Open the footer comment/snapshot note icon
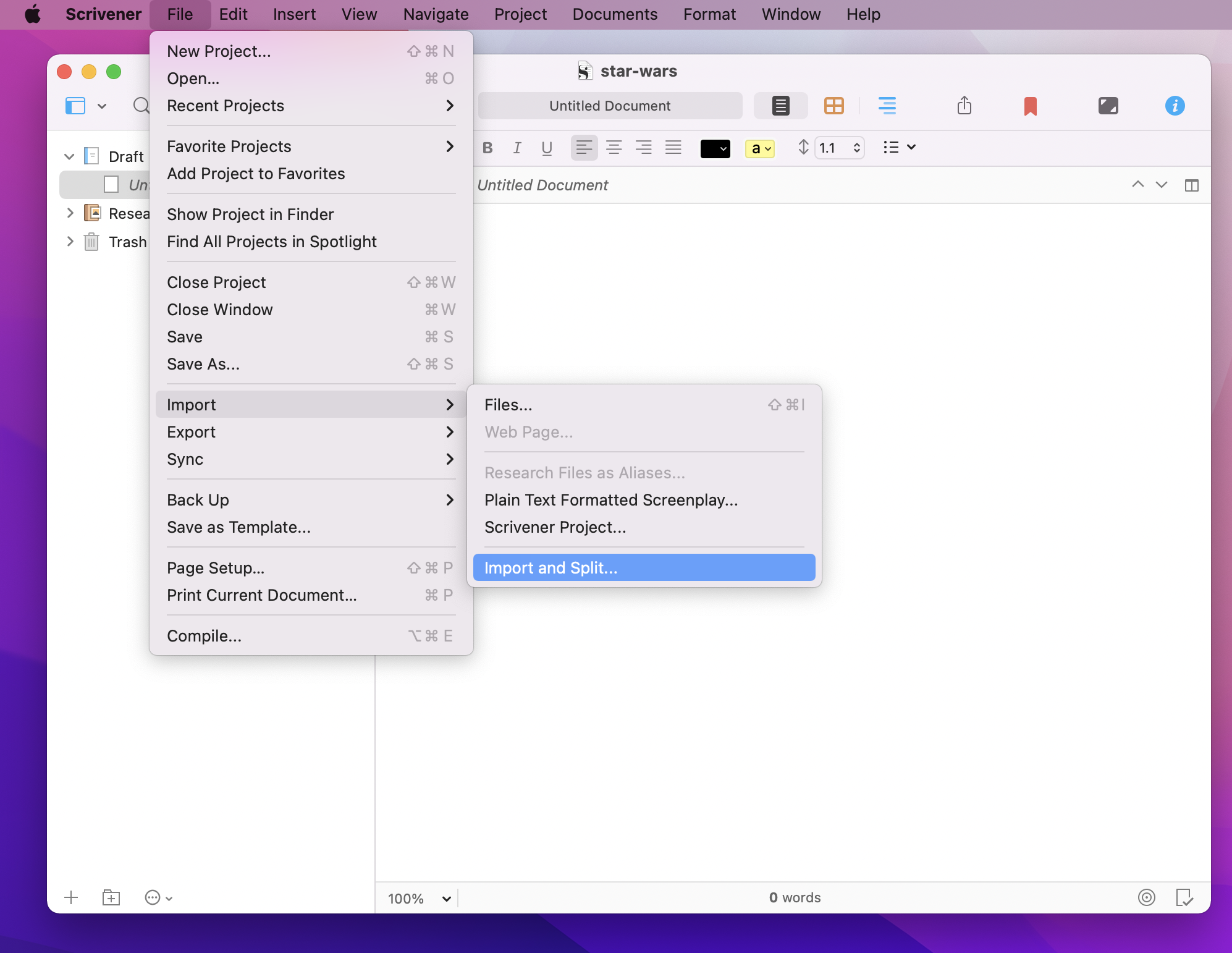Viewport: 1232px width, 953px height. coord(1184,897)
